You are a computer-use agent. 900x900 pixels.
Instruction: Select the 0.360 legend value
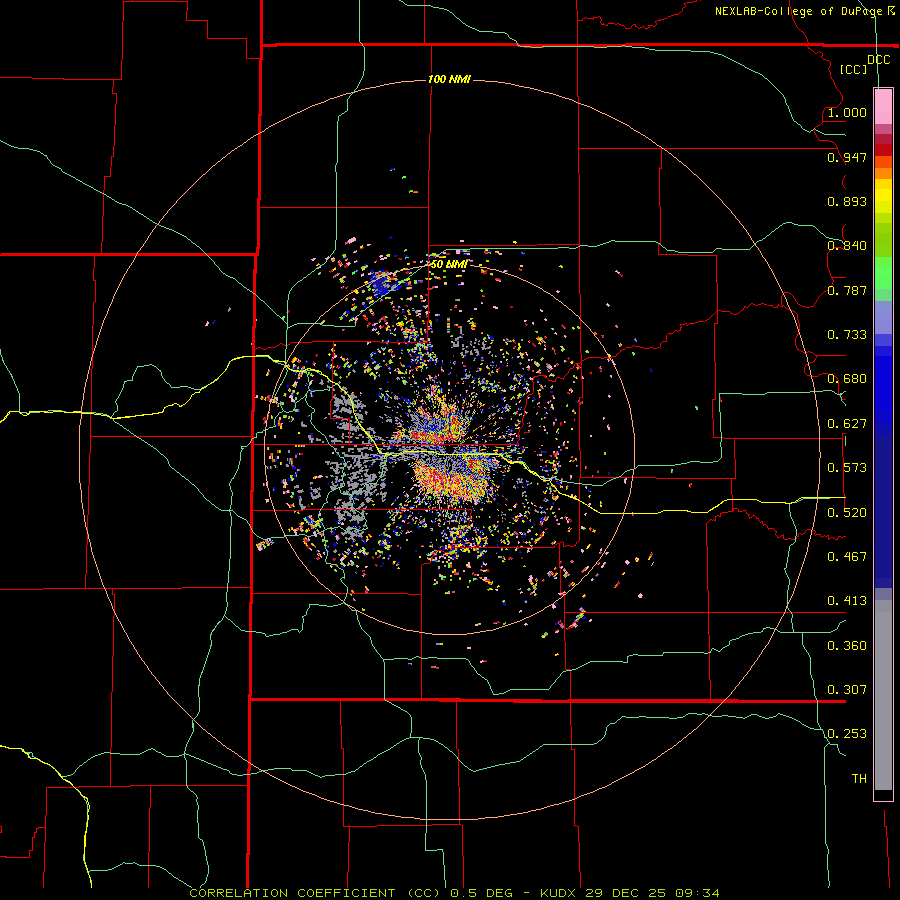[x=847, y=645]
